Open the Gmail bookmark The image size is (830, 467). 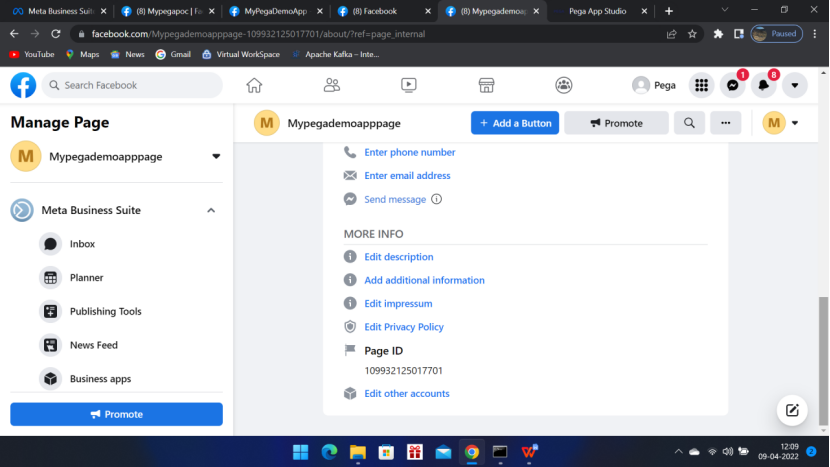pyautogui.click(x=173, y=54)
